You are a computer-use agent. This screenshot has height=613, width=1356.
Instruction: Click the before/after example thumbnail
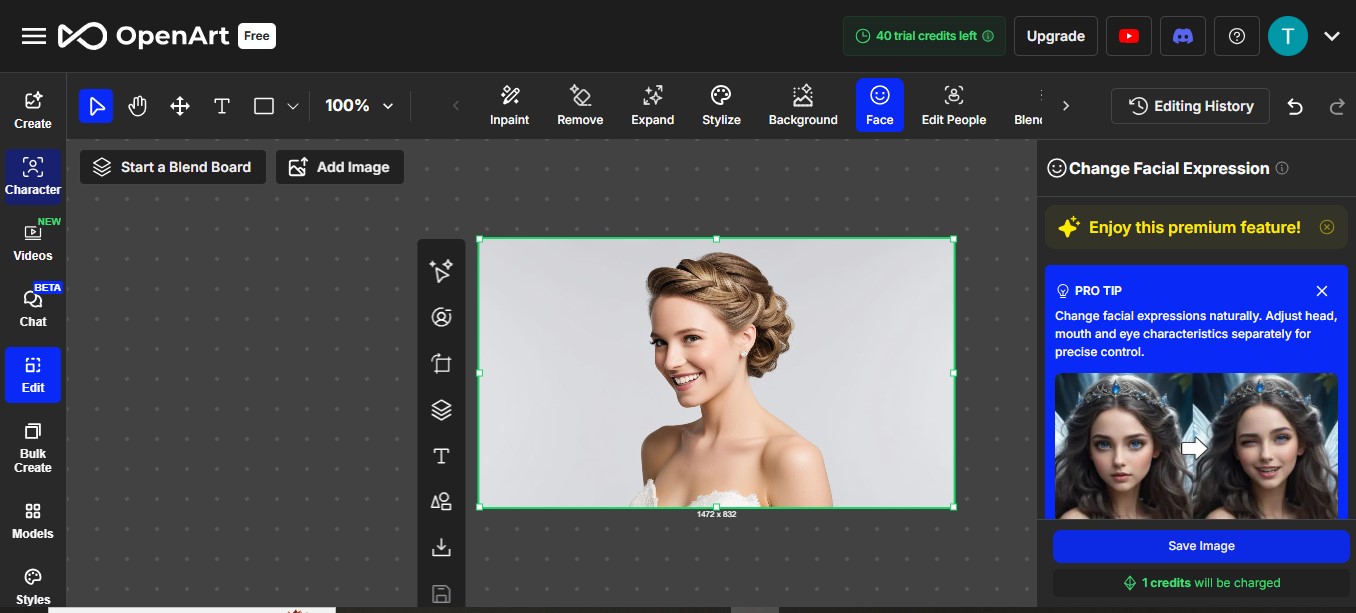pyautogui.click(x=1196, y=446)
